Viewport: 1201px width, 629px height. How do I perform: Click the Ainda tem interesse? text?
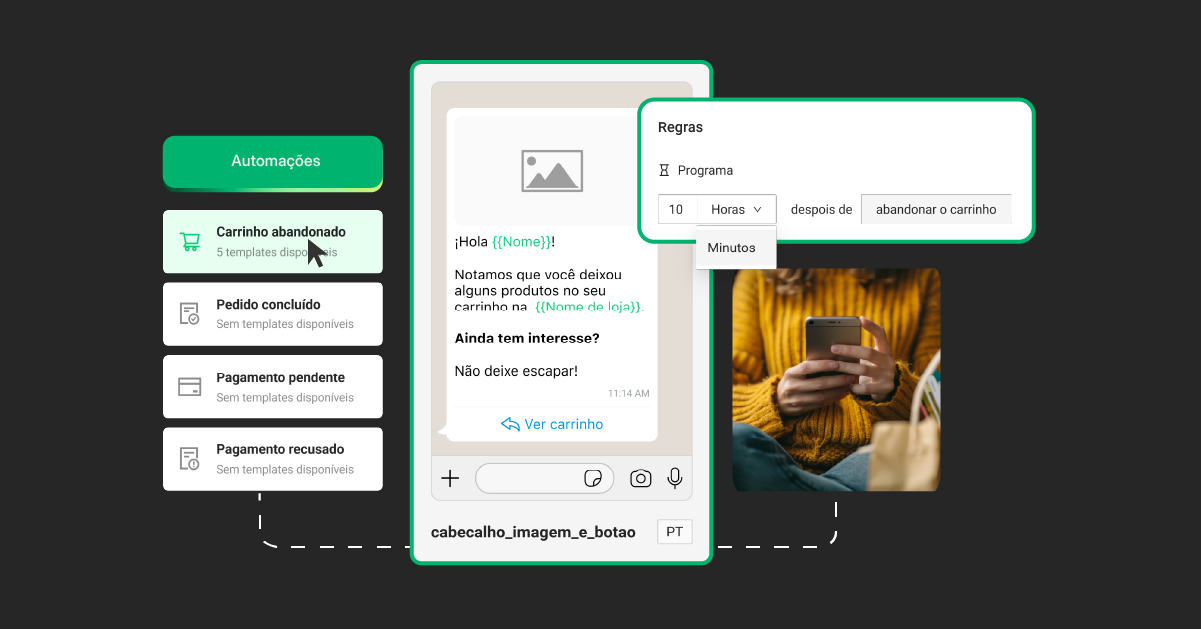pos(527,338)
